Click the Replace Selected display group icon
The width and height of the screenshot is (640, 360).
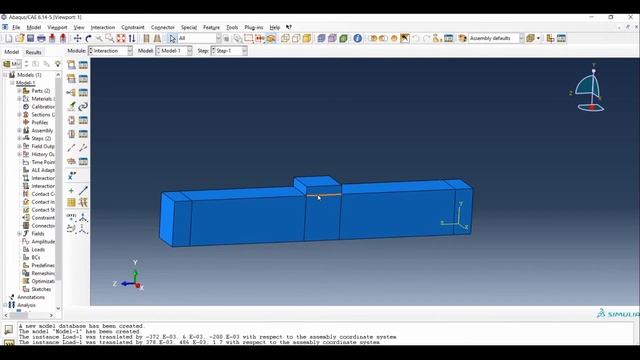click(x=372, y=38)
